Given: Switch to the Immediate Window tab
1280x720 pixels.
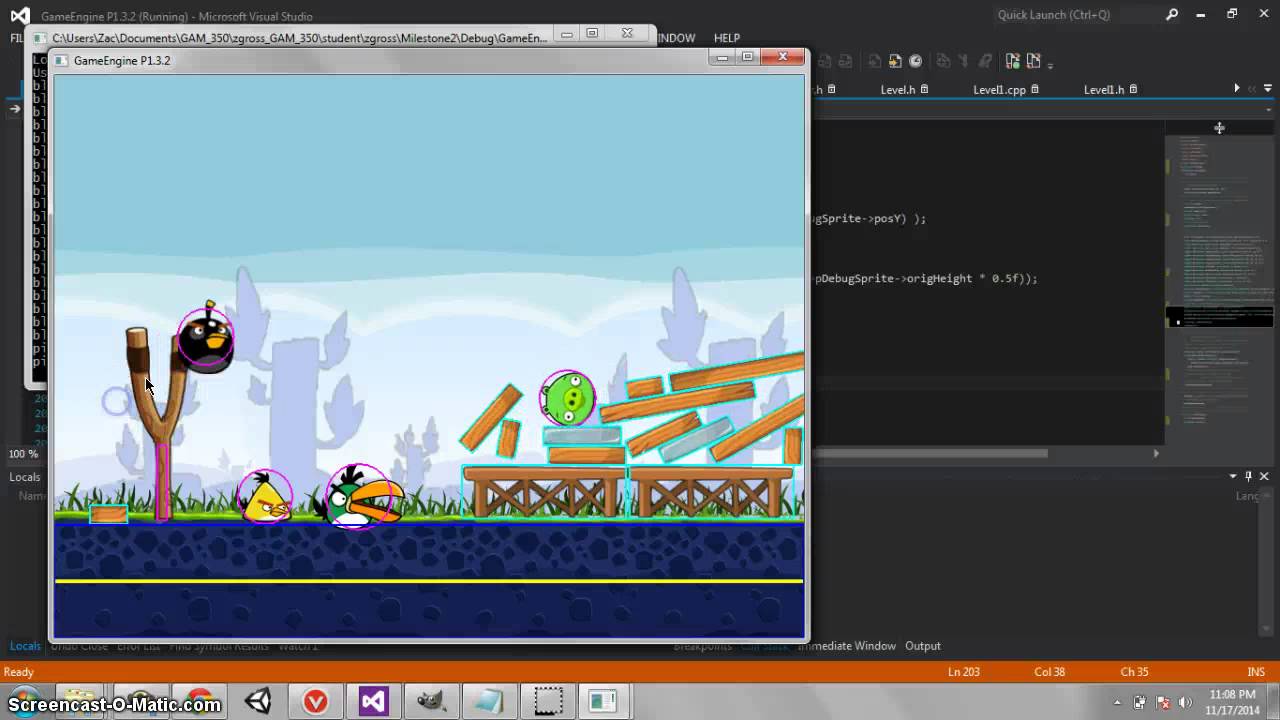Looking at the screenshot, I should (x=846, y=646).
